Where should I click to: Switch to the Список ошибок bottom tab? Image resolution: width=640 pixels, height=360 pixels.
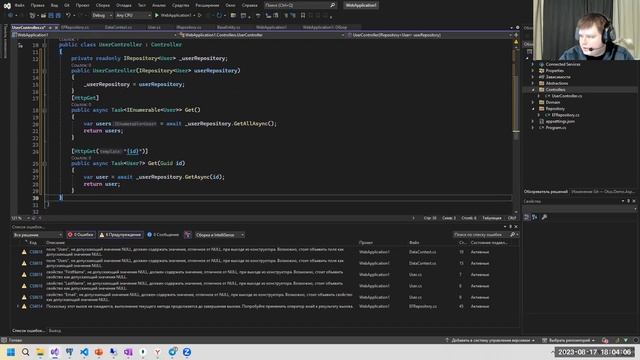point(29,331)
